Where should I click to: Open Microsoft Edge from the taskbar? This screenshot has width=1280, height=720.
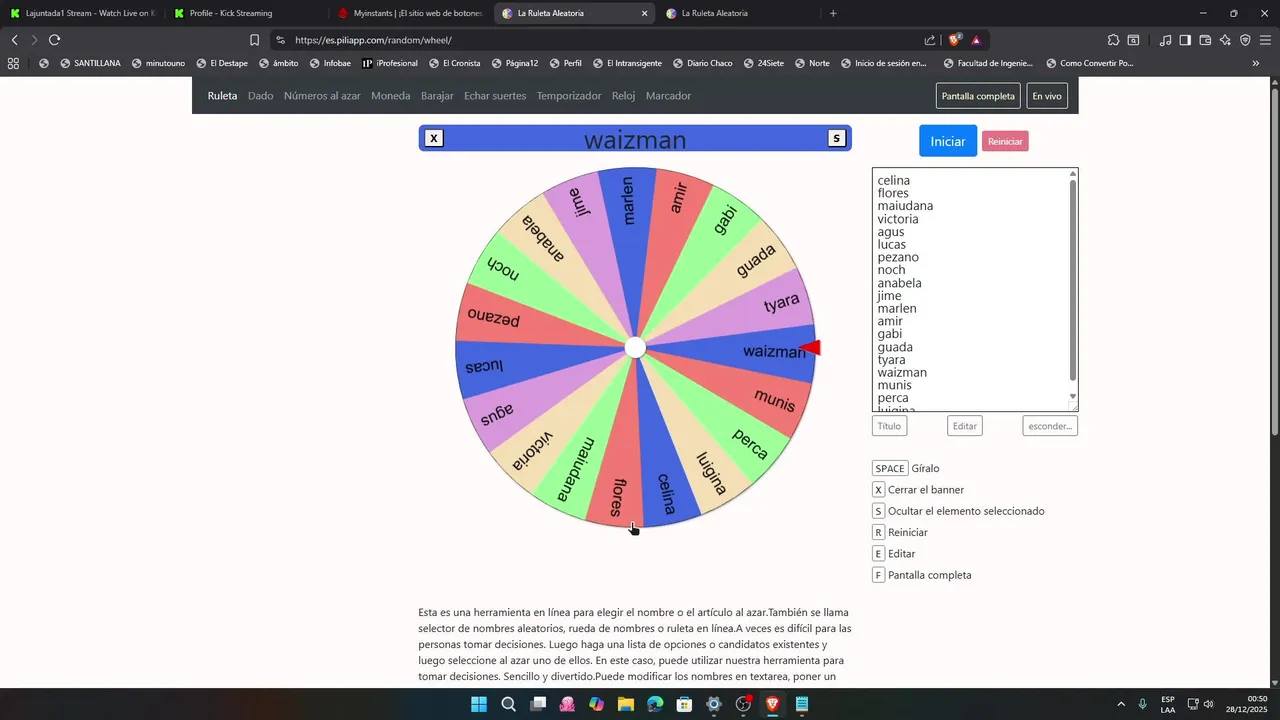[x=655, y=704]
